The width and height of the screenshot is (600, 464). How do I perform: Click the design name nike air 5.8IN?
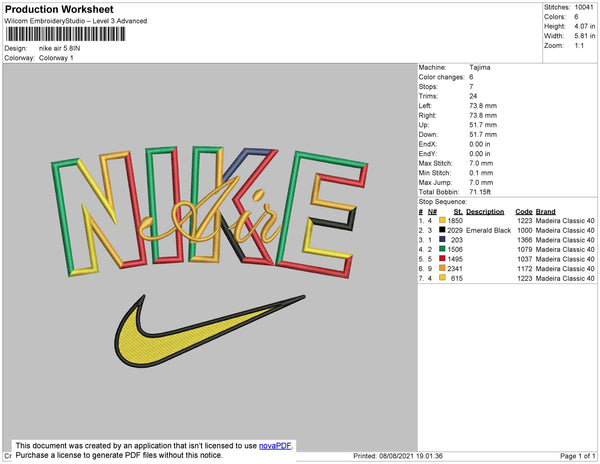(x=59, y=49)
